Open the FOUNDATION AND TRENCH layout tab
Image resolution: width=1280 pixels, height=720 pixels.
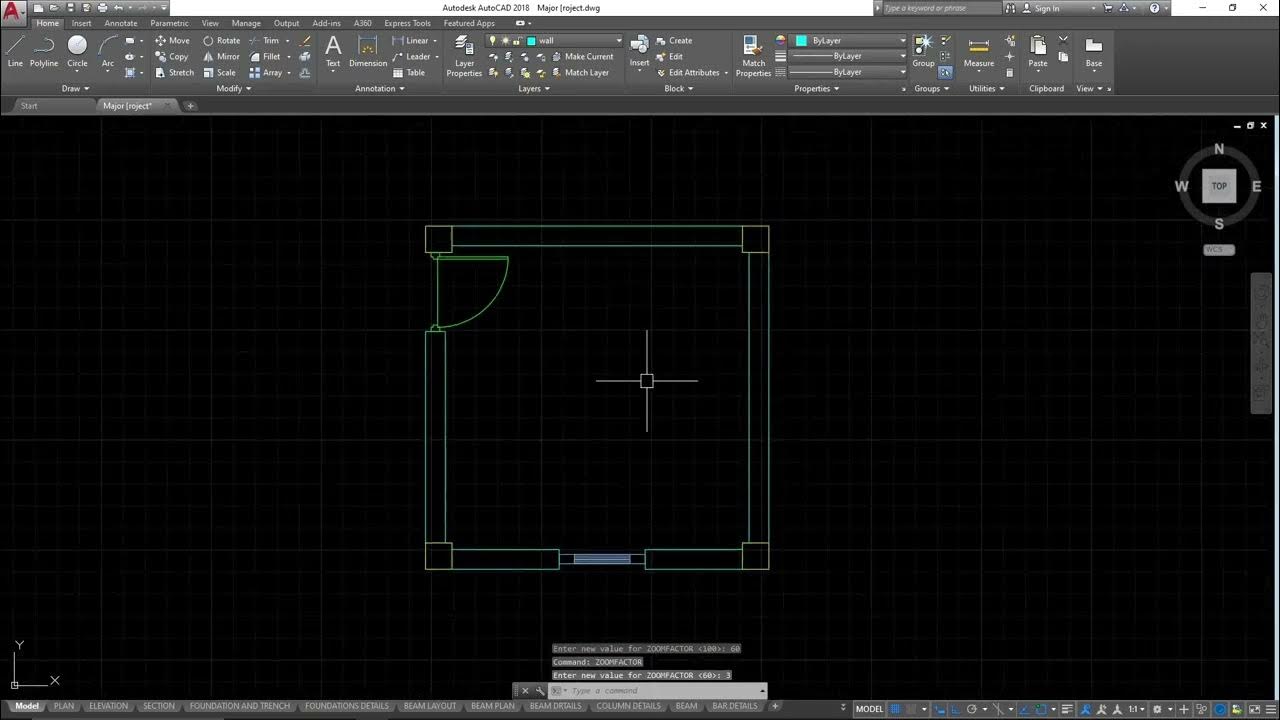[240, 706]
